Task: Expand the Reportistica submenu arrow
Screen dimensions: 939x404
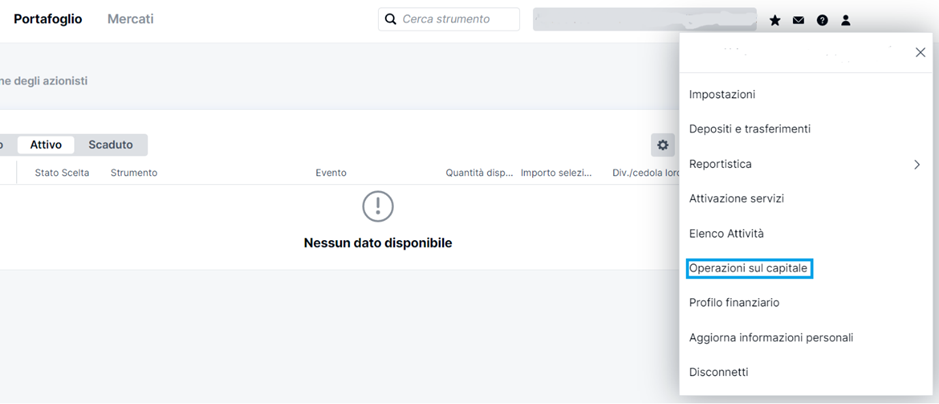Action: [x=917, y=164]
